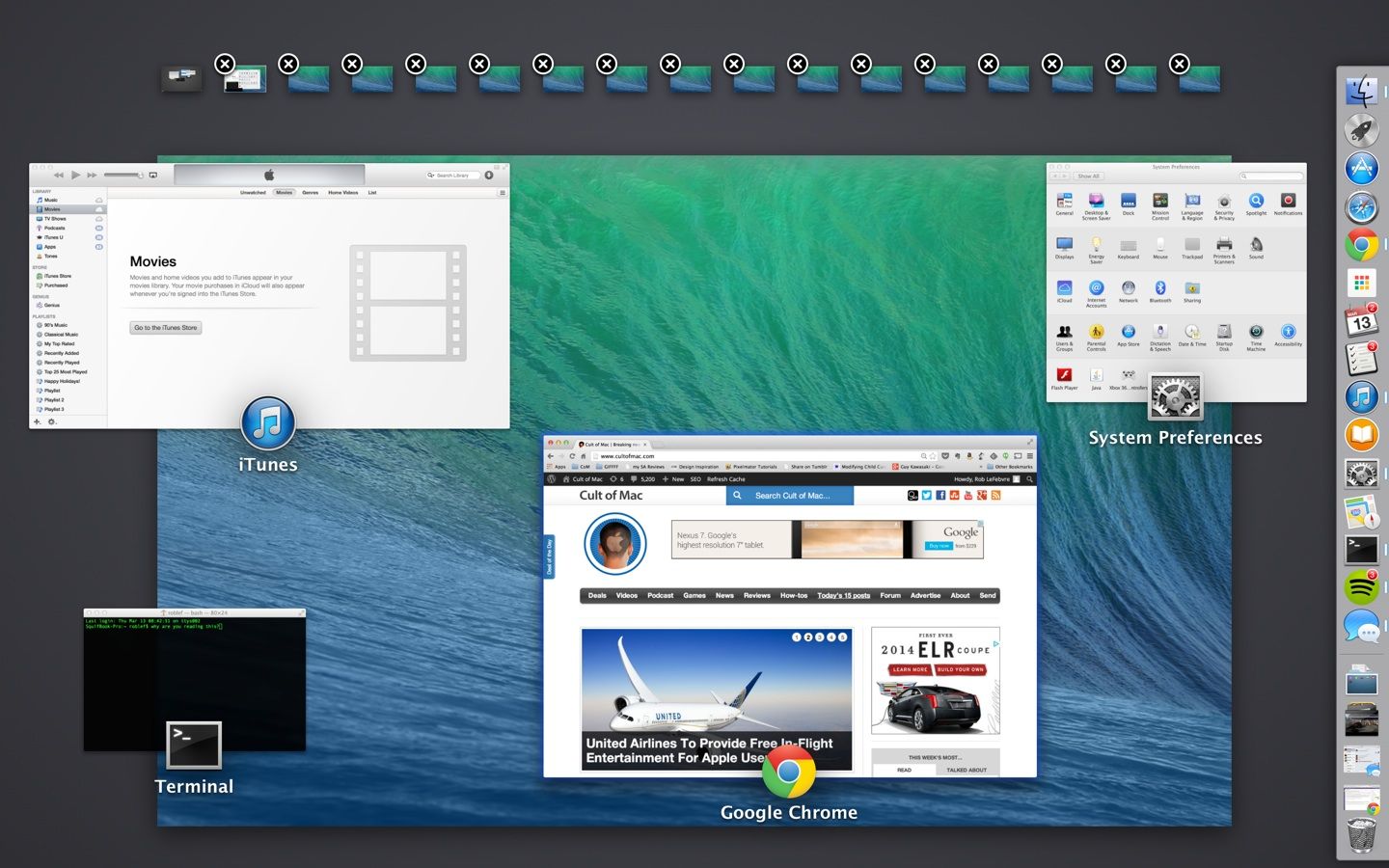Viewport: 1389px width, 868px height.
Task: Switch to the Dashboard space thumbnail
Action: [182, 78]
